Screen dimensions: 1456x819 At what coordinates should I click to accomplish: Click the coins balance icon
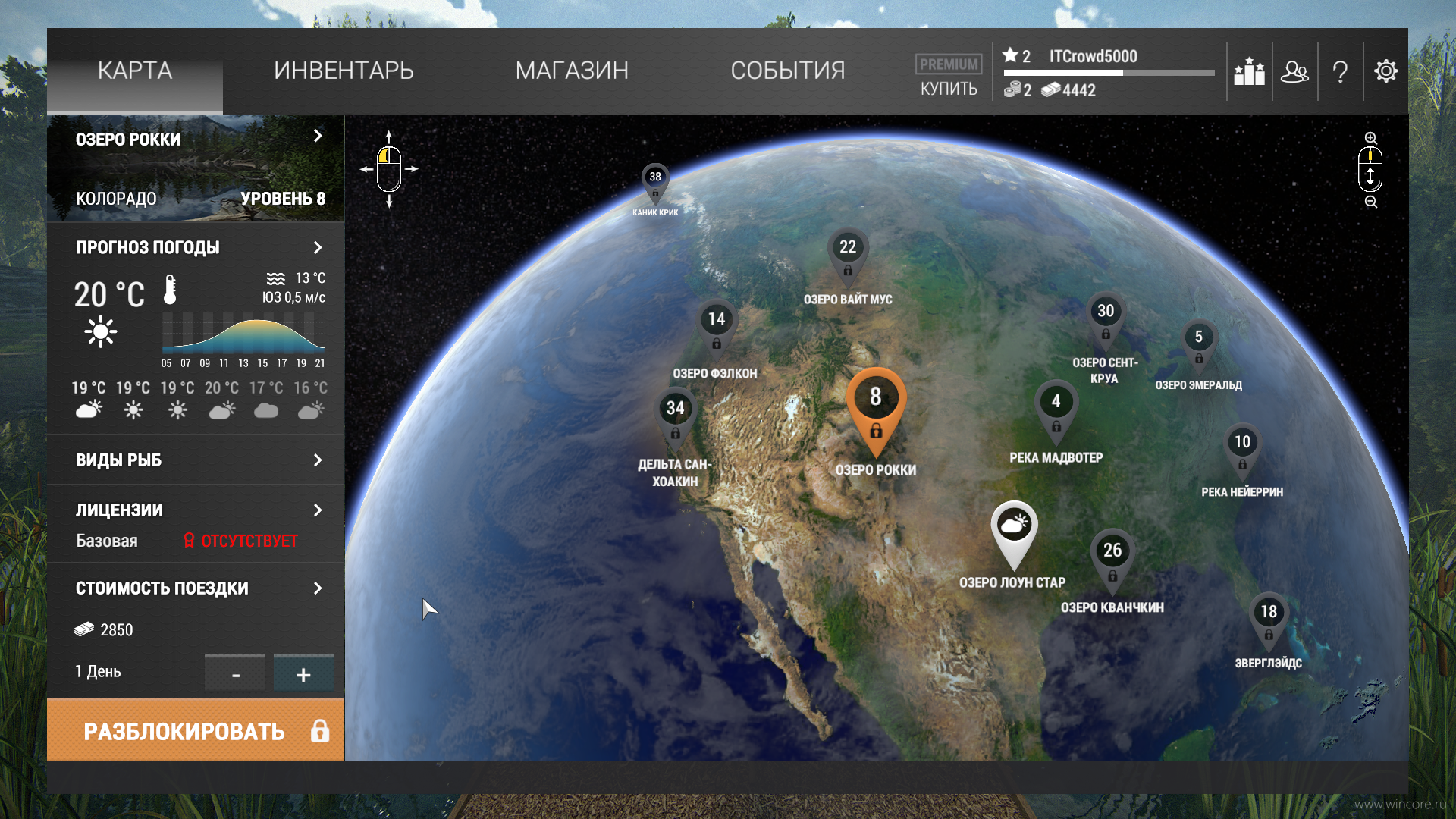pos(1012,90)
